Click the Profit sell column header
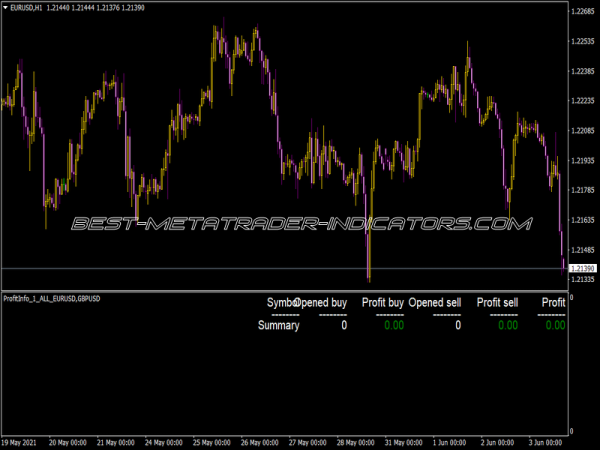This screenshot has height=450, width=600. click(x=497, y=302)
